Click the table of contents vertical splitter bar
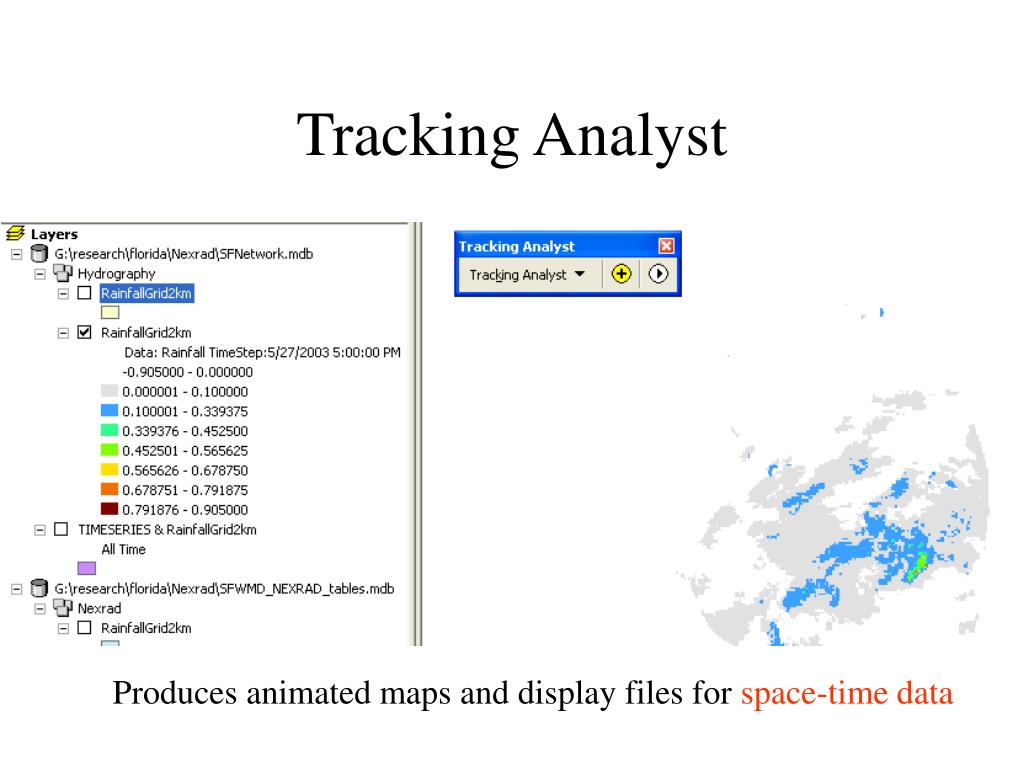This screenshot has width=1024, height=768. [415, 434]
